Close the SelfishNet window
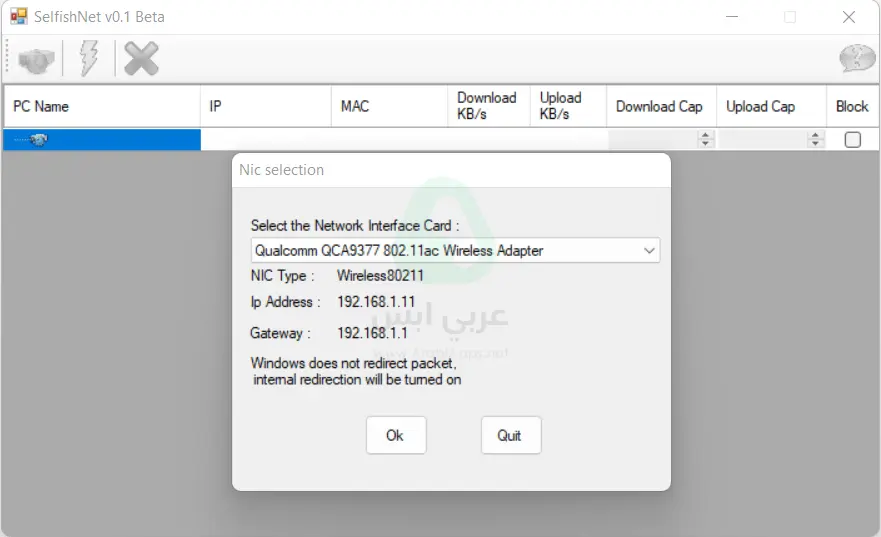 click(x=848, y=17)
